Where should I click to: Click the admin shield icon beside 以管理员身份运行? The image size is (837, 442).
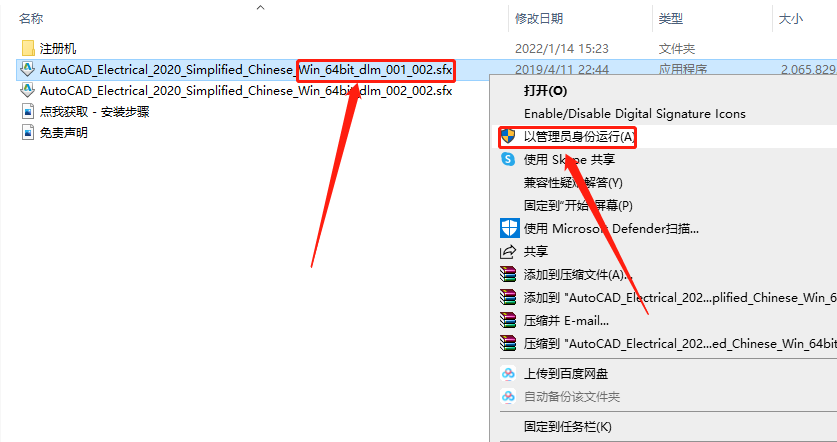[508, 137]
